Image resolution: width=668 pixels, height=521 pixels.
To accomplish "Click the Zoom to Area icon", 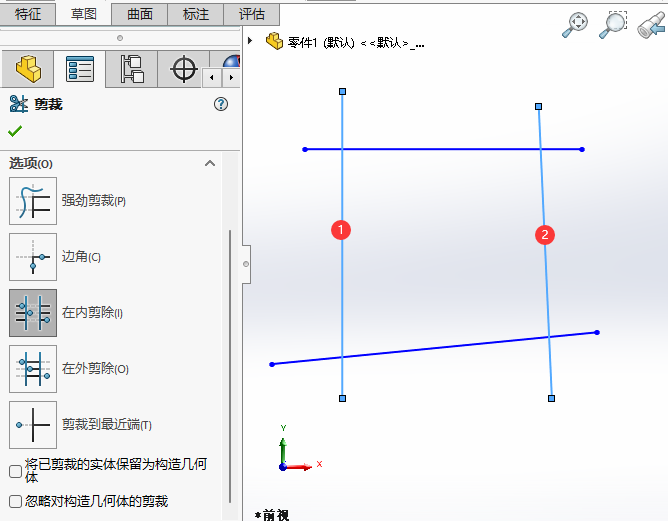I will point(613,25).
